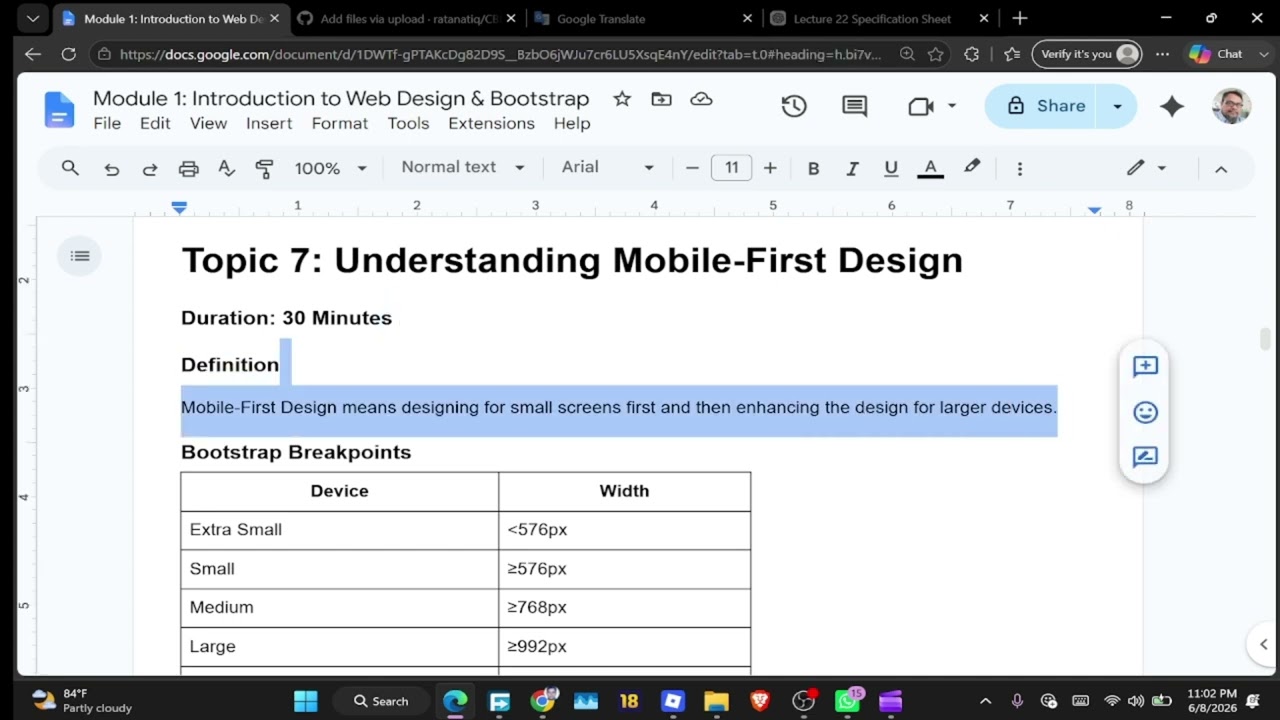Suggest edits from side panel
Screen dimensions: 1280x720
click(1145, 457)
